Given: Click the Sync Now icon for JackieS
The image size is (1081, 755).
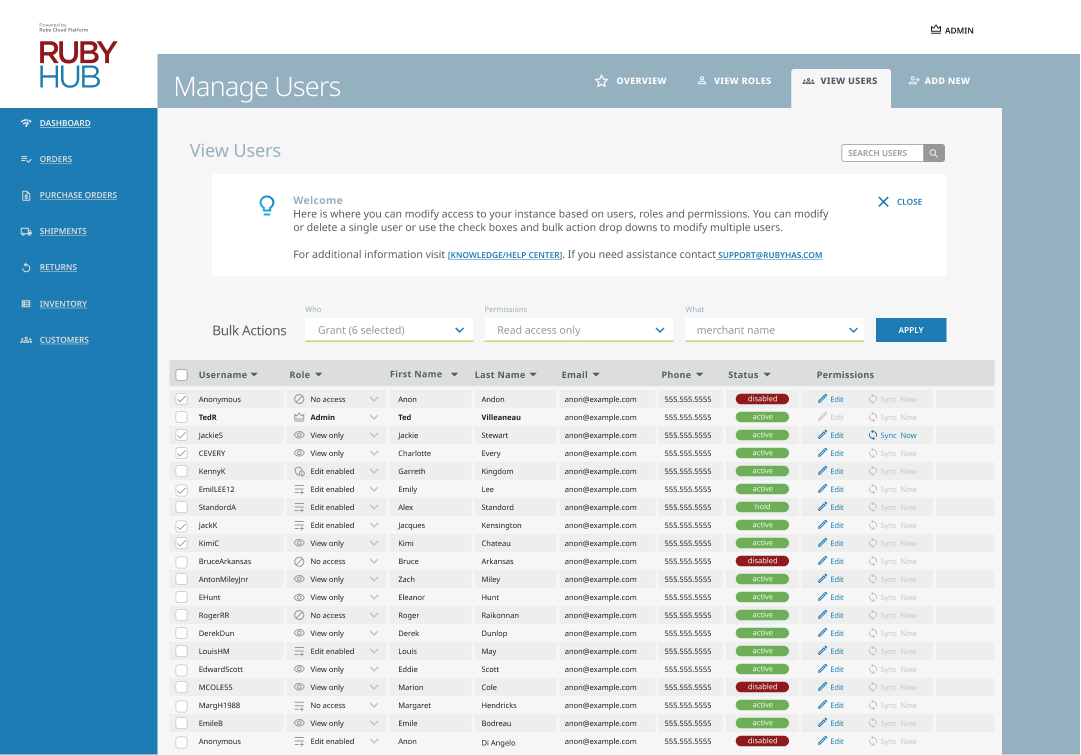Looking at the screenshot, I should (873, 435).
